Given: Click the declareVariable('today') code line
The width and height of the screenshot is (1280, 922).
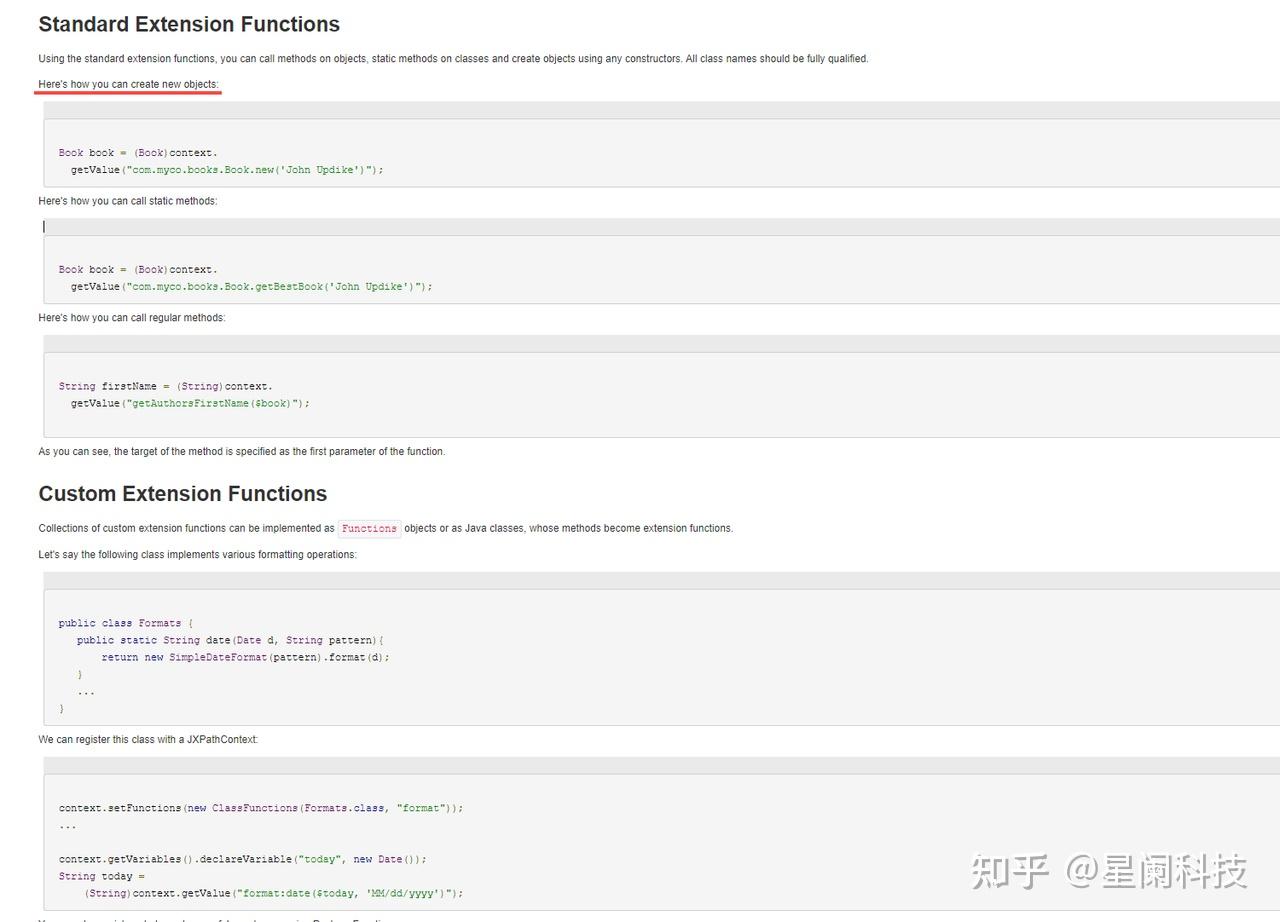Looking at the screenshot, I should [x=245, y=858].
